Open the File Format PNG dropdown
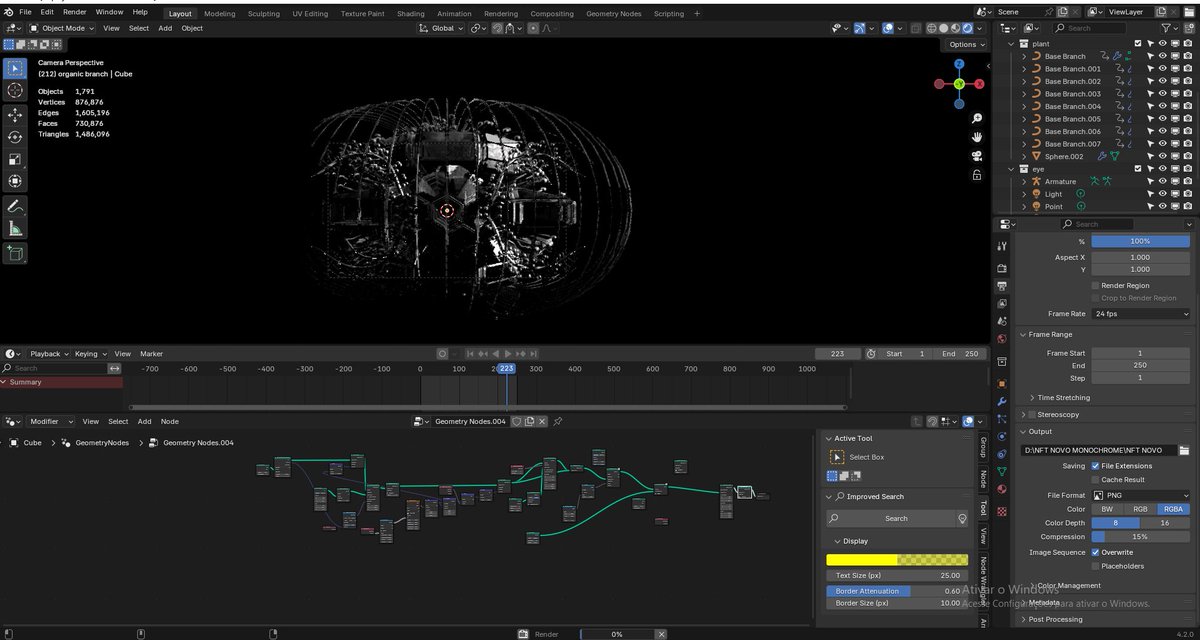Screen dimensions: 1200x640 coord(1141,495)
